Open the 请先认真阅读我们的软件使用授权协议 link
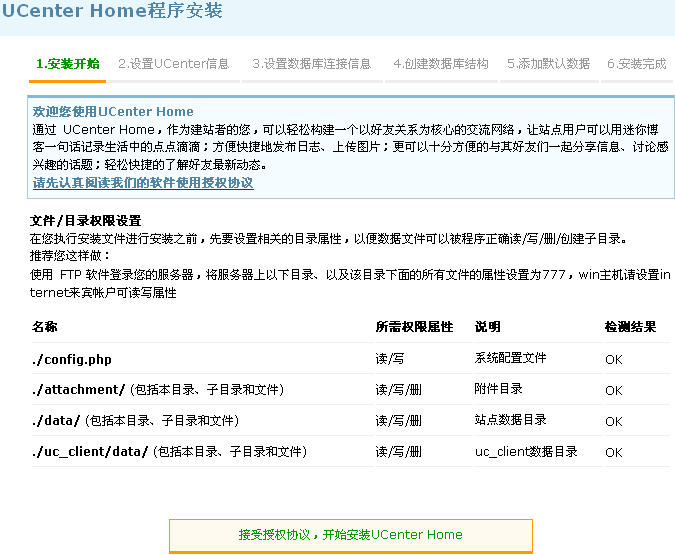Screen dimensions: 675x555 pyautogui.click(x=143, y=183)
